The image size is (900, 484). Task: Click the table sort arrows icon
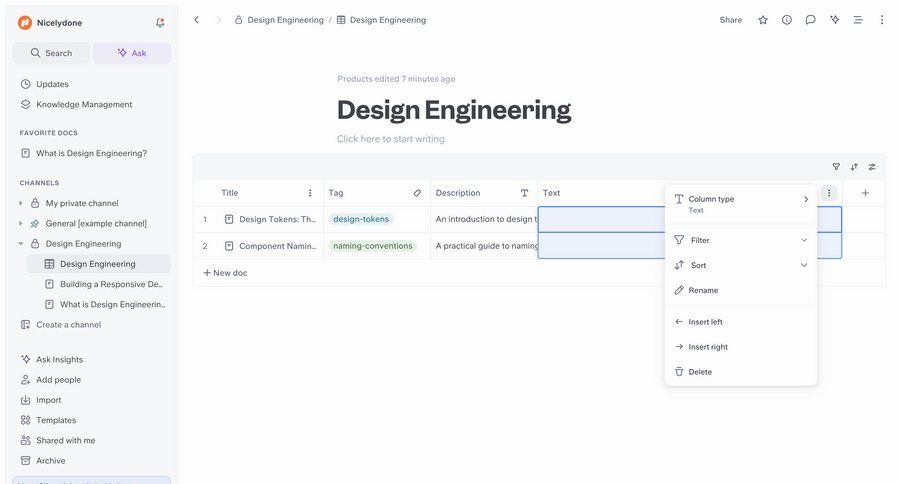pos(854,167)
